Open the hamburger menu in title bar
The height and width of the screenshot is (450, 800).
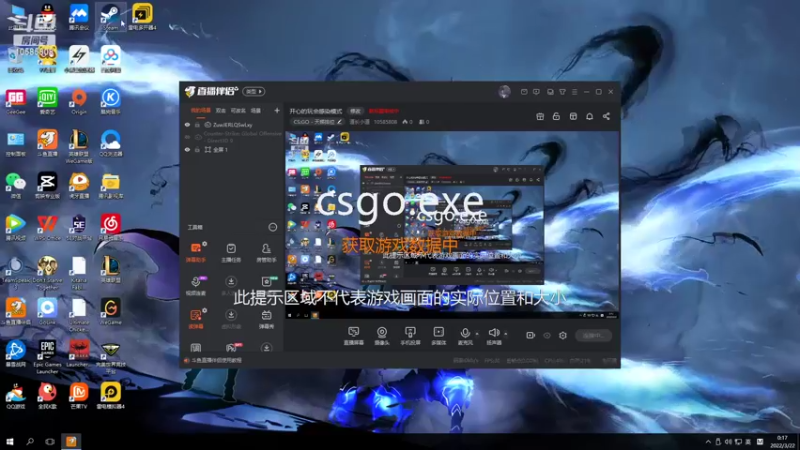[x=574, y=92]
